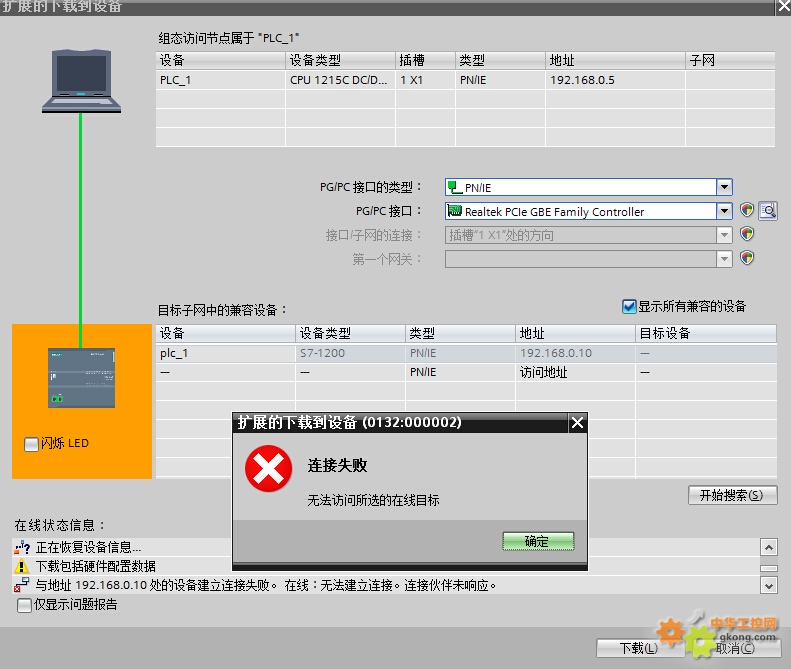Click S7-1200 device type cell
Viewport: 791px width, 669px height.
tap(350, 353)
